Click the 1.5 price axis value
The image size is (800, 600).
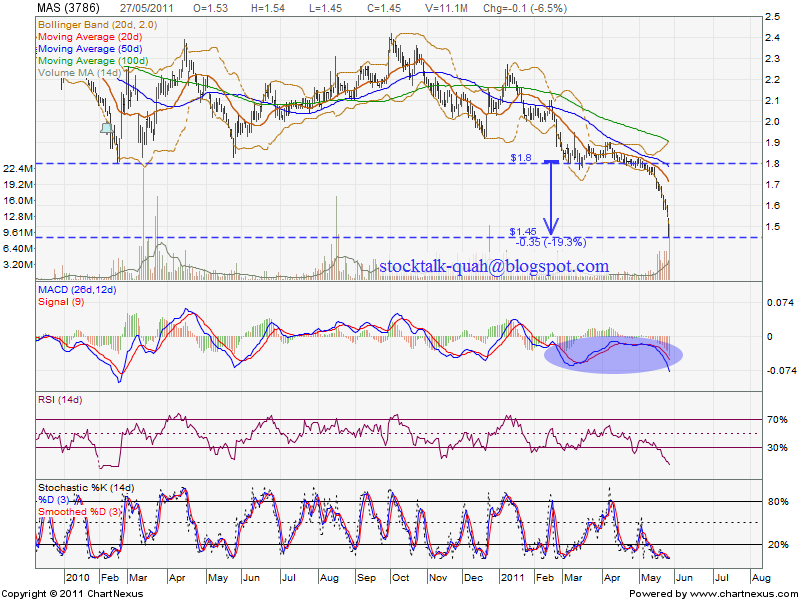772,227
